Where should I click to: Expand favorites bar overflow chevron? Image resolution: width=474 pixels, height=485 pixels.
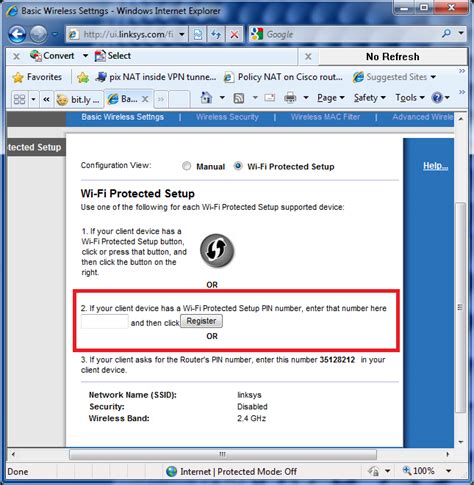[462, 71]
